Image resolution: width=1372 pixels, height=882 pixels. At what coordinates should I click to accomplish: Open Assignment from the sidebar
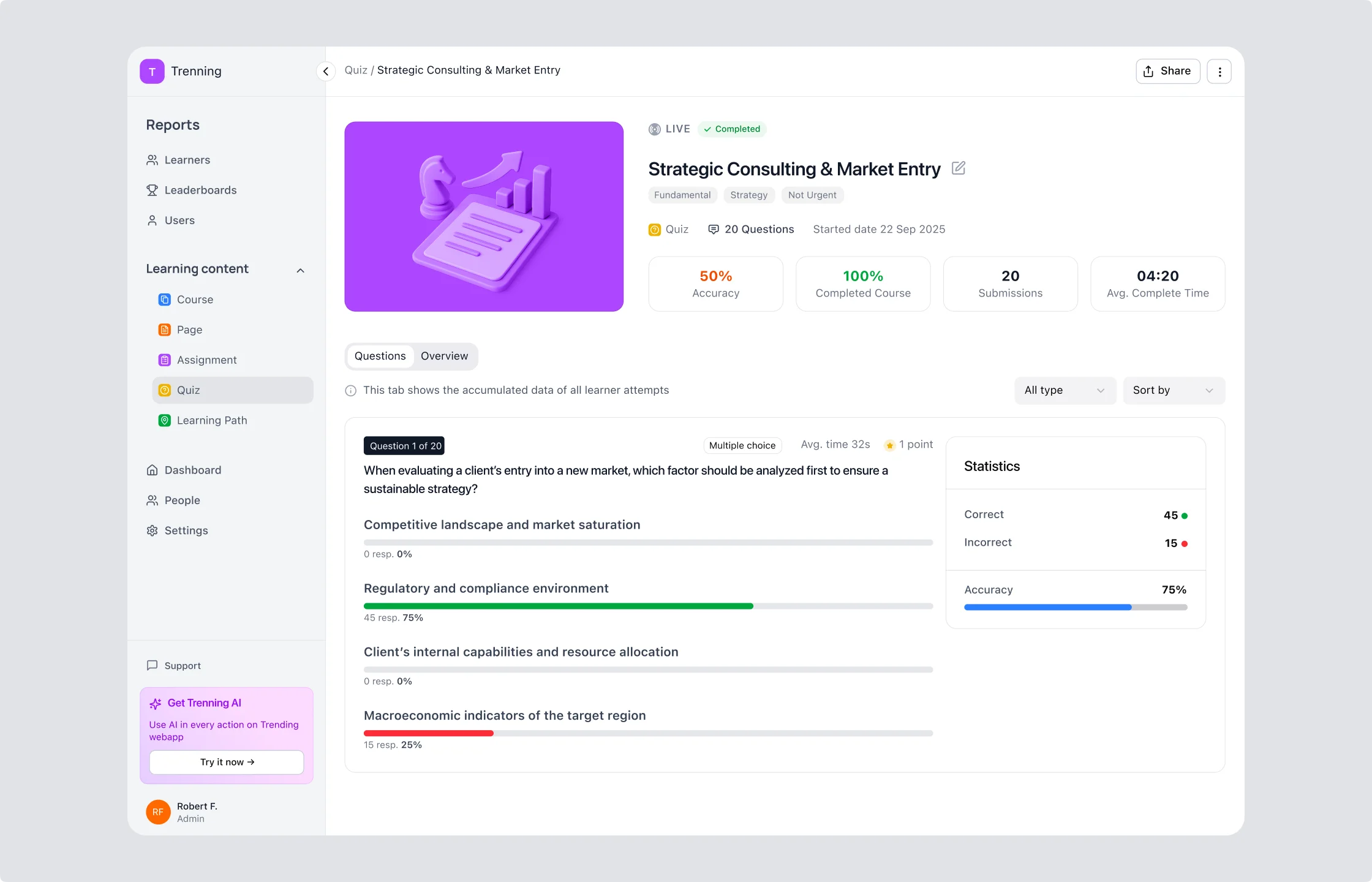click(206, 360)
